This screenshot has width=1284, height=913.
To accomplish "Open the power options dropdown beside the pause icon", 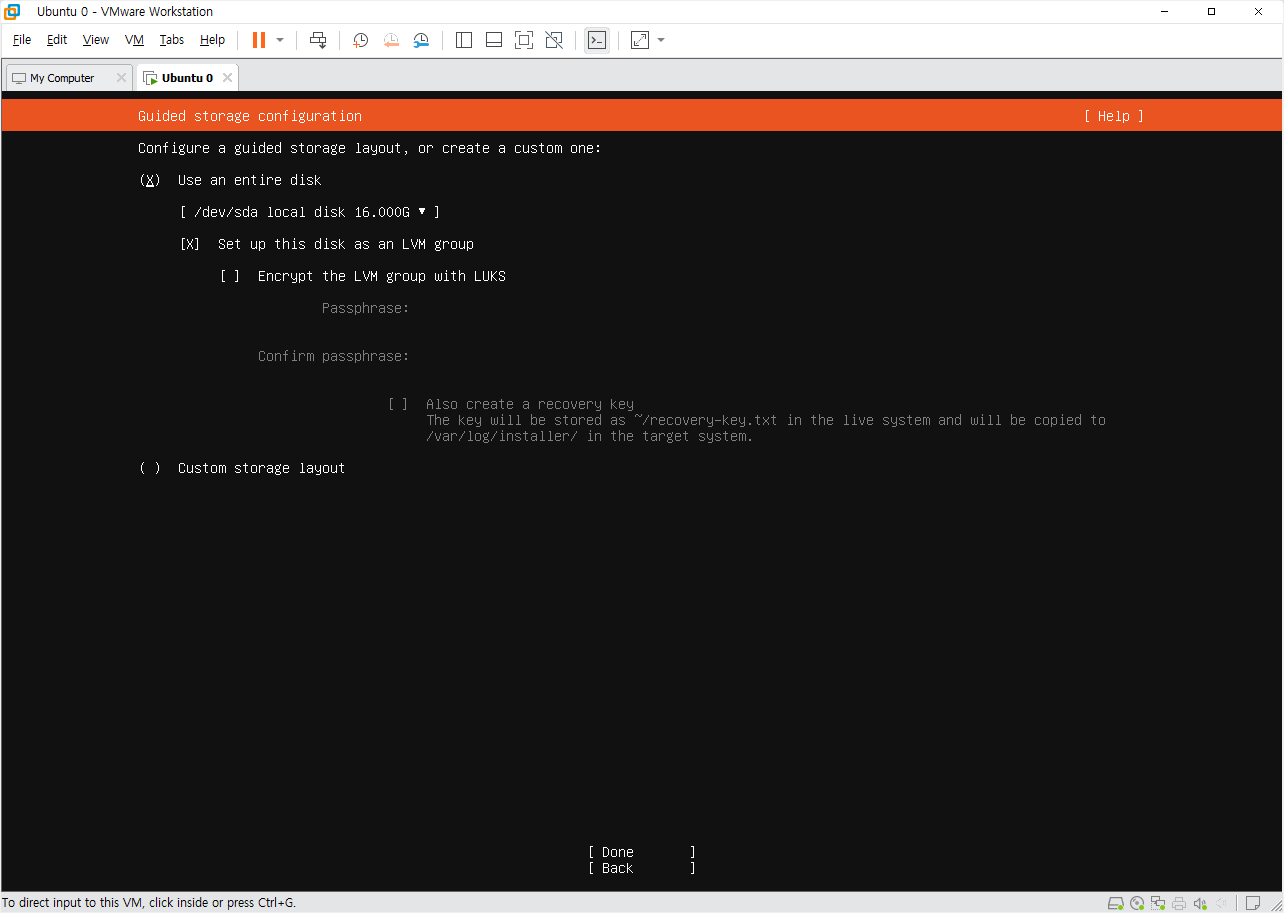I will pyautogui.click(x=280, y=40).
